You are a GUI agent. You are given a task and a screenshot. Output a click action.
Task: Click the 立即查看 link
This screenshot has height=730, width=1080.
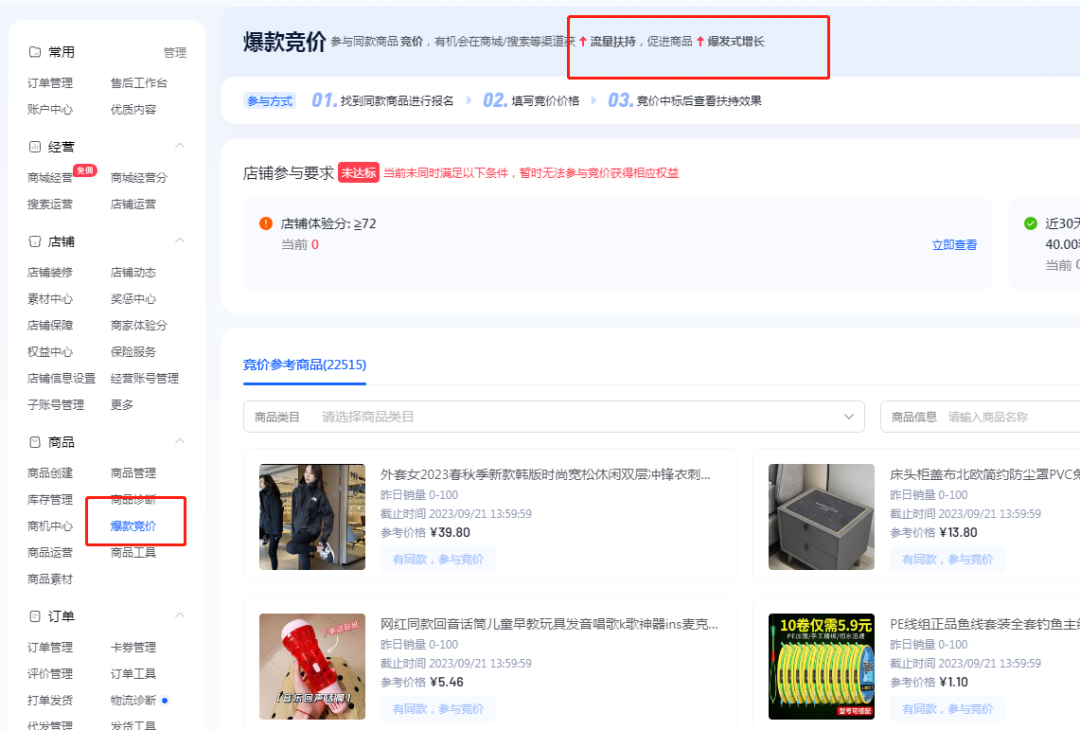[954, 243]
